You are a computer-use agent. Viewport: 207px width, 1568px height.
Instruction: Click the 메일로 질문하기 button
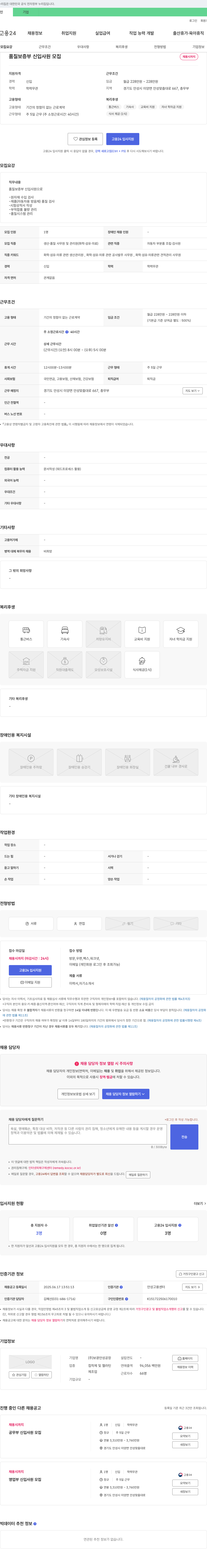pyautogui.click(x=138, y=1175)
